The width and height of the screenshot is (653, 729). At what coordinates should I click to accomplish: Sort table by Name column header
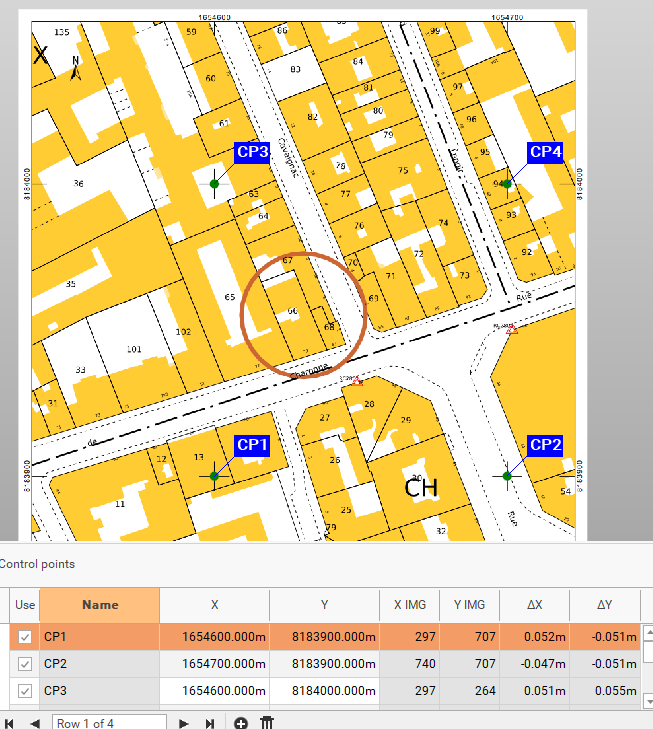point(99,605)
